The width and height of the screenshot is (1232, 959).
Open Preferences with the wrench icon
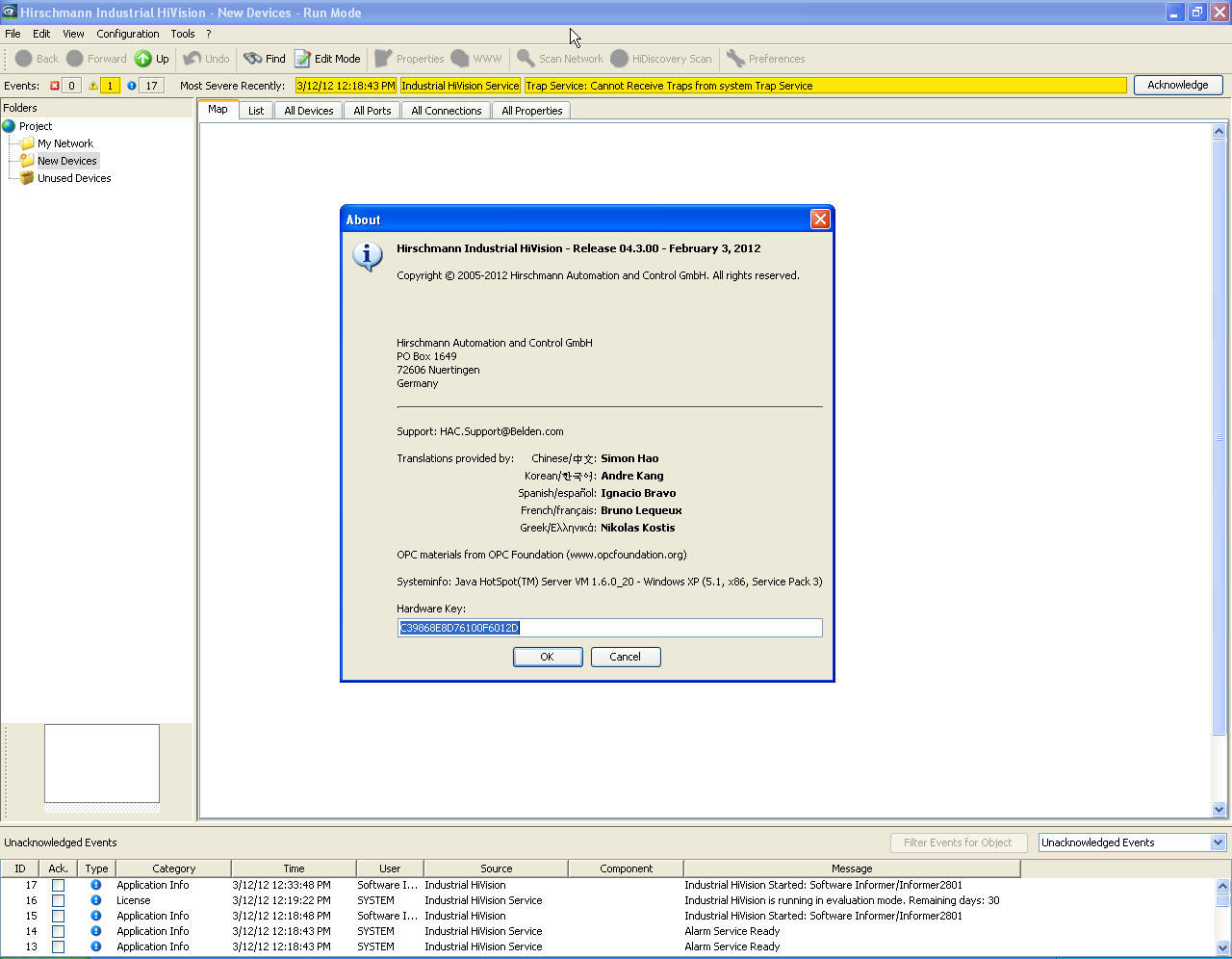click(x=735, y=59)
